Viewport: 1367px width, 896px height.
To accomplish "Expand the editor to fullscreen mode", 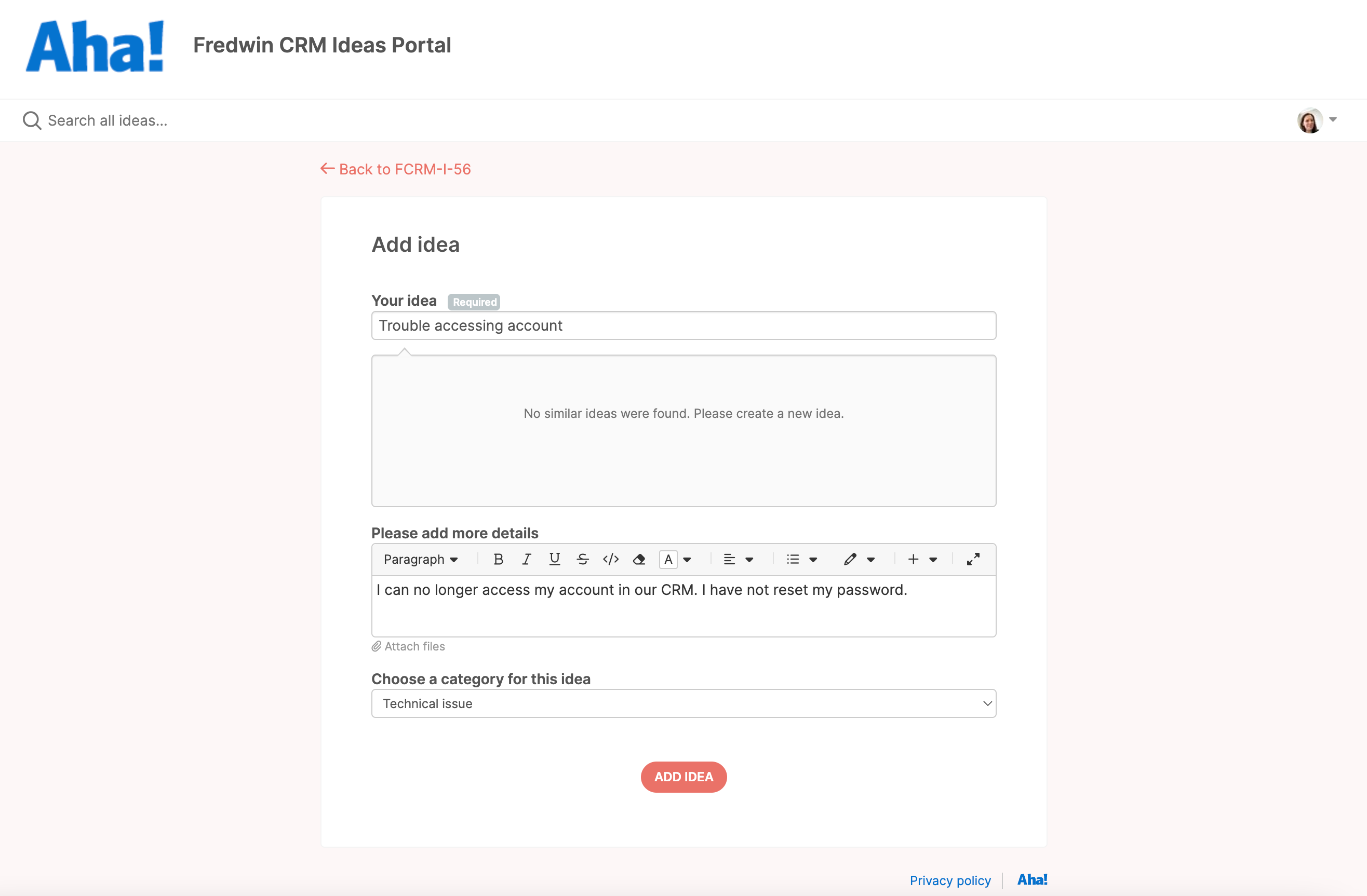I will (x=973, y=559).
